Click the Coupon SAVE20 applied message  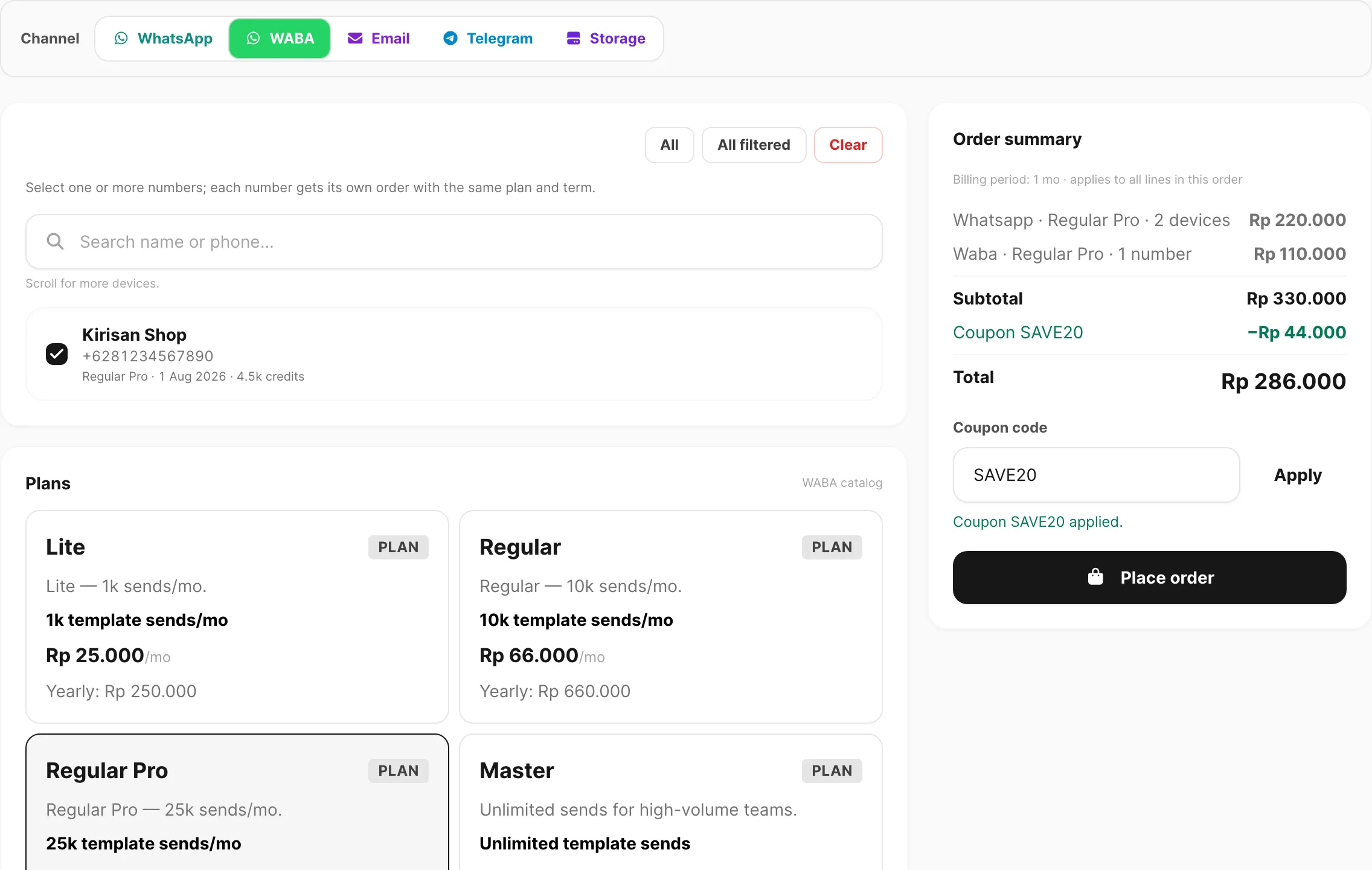point(1037,521)
